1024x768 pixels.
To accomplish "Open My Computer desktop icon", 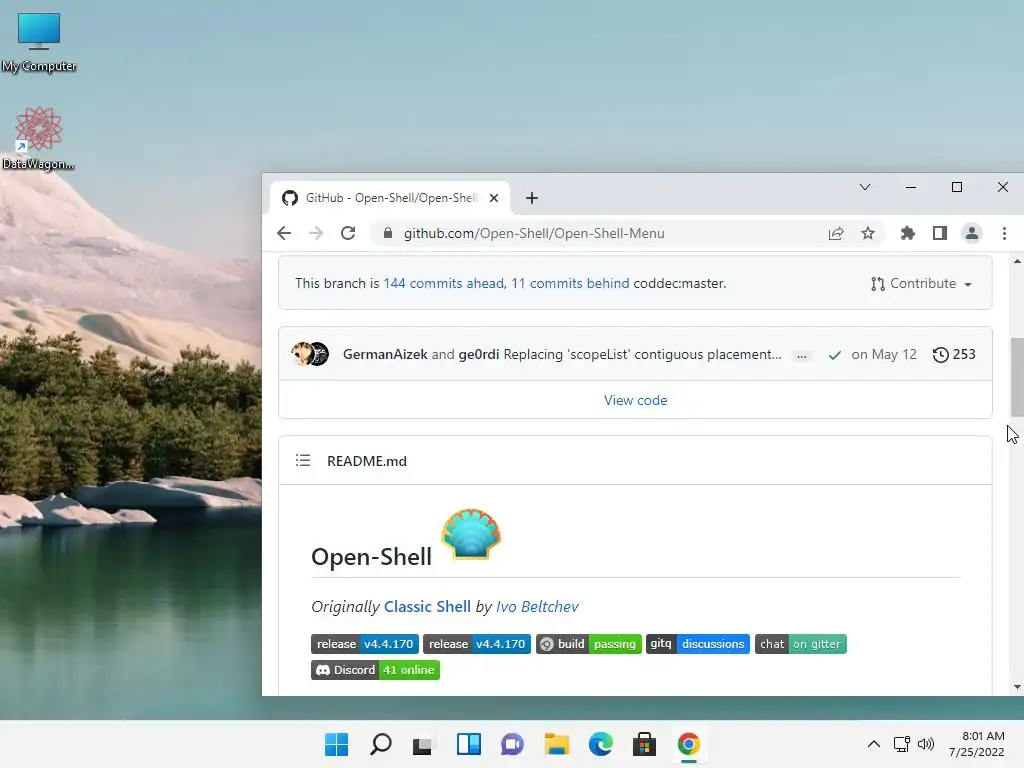I will (39, 42).
